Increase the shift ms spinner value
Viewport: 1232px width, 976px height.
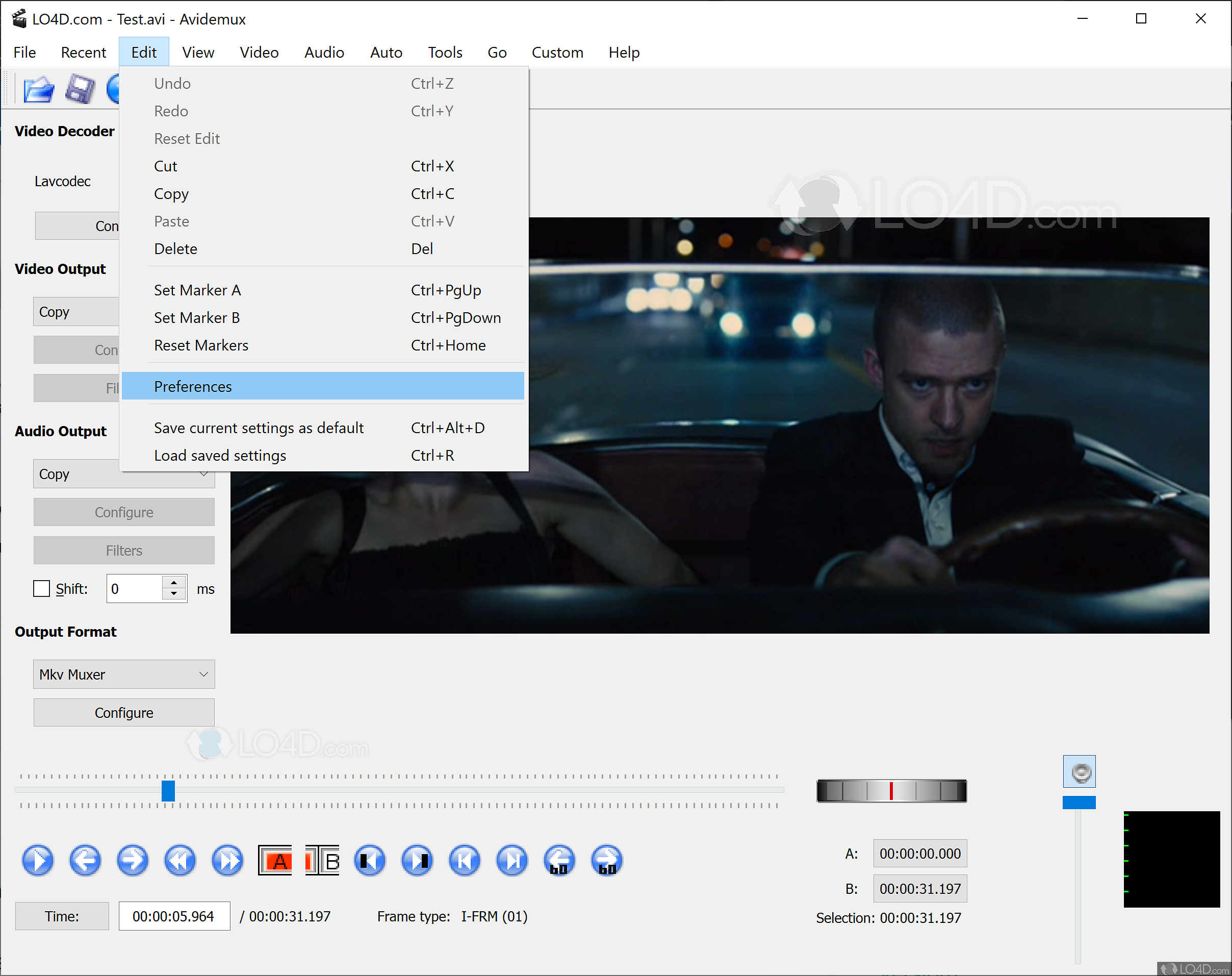(x=174, y=582)
